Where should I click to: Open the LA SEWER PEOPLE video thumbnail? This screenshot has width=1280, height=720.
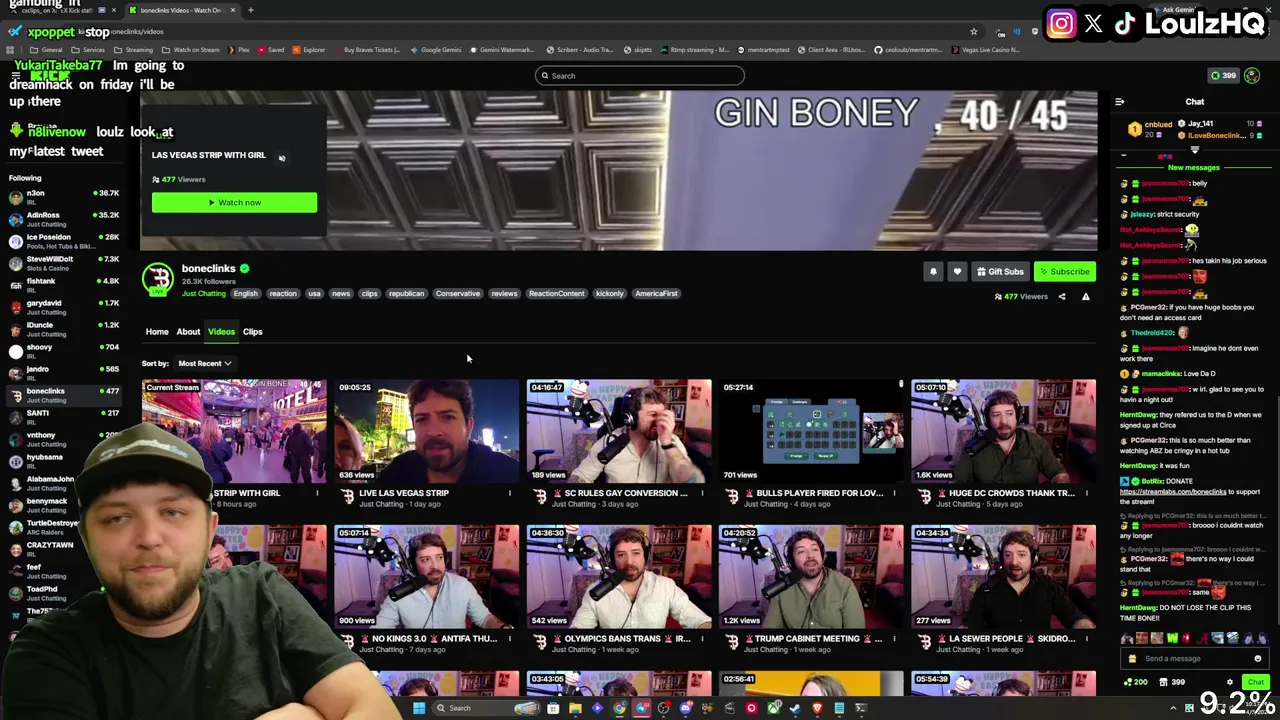tap(1003, 577)
